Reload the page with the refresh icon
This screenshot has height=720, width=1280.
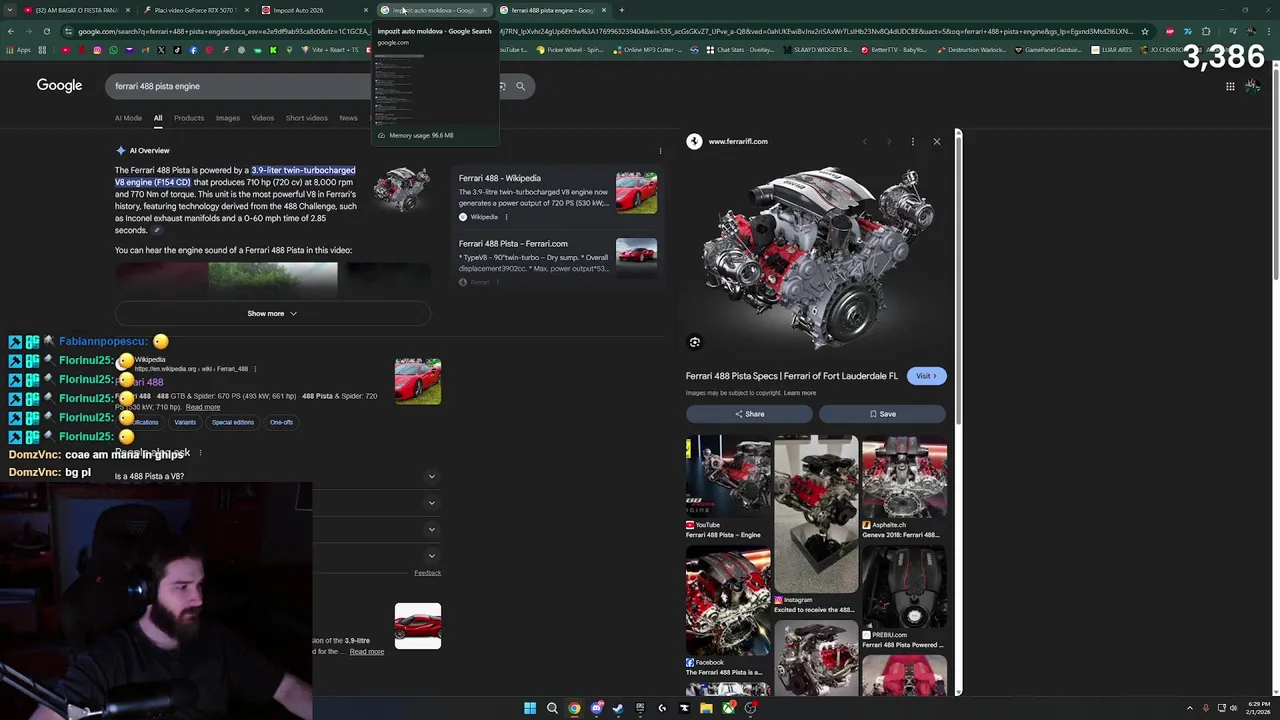click(x=46, y=31)
